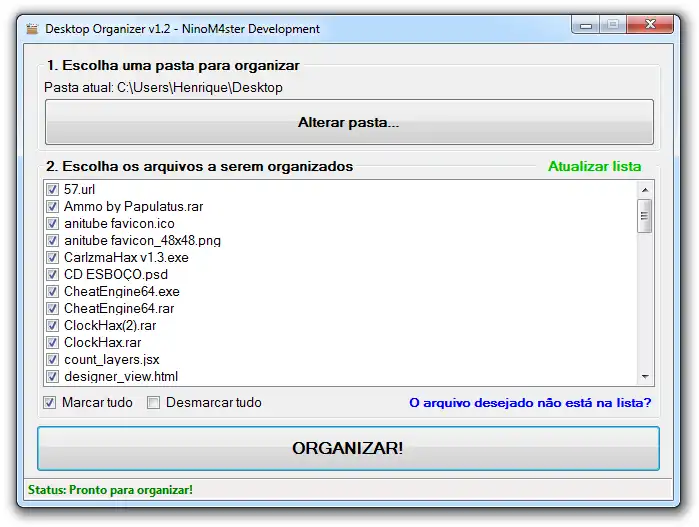Uncheck the Ammo by Papulatus.rar checkbox
Viewport: 699px width, 527px height.
(52, 206)
